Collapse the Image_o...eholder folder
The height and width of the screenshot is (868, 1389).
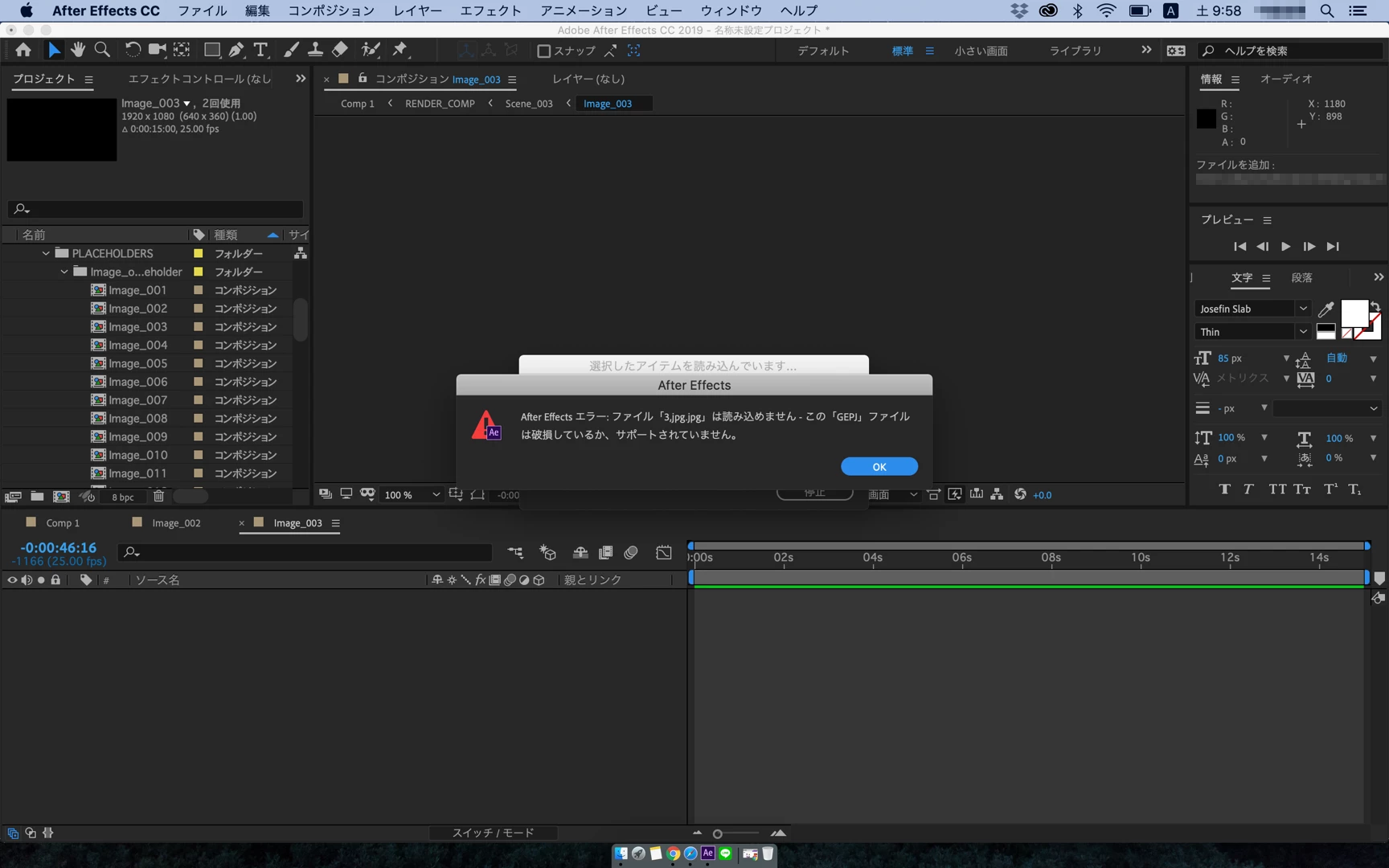pos(64,272)
